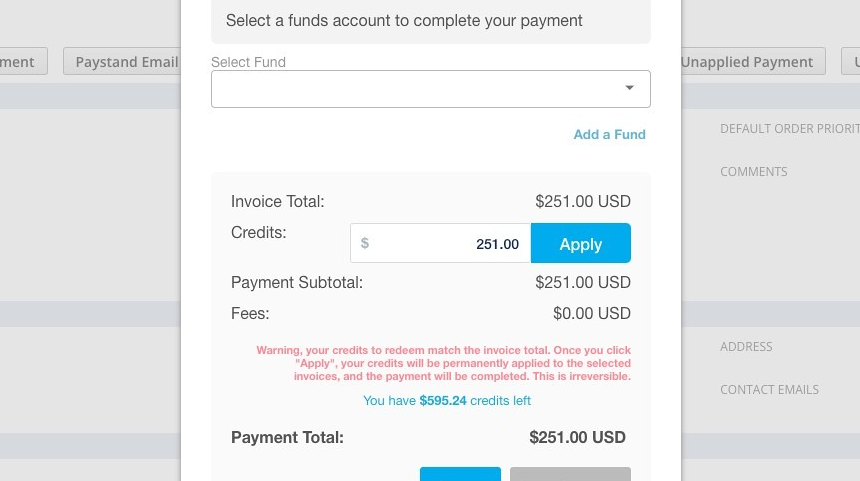860x481 pixels.
Task: Click the Invoice Total value
Action: tap(582, 201)
